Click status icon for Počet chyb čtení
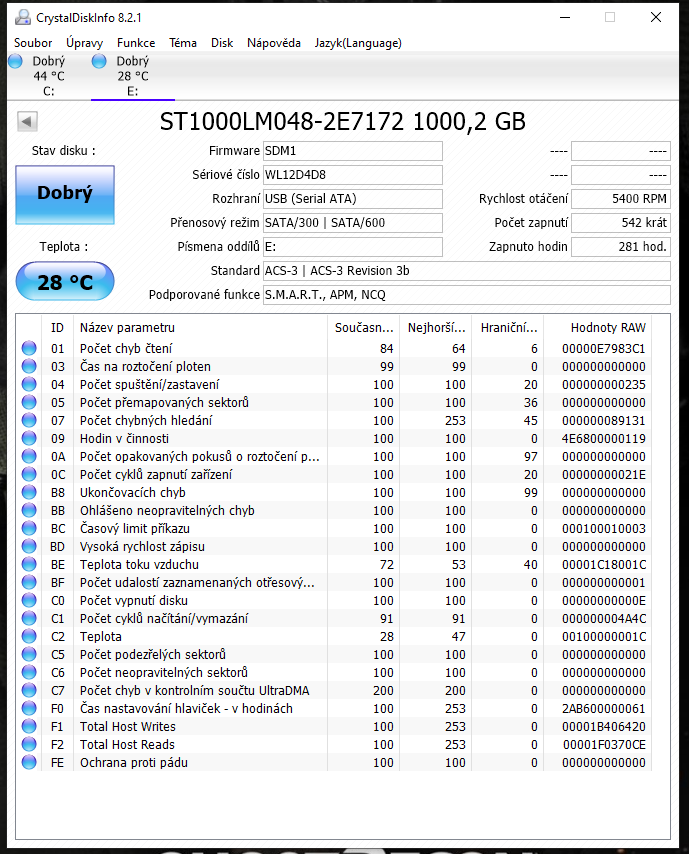 point(29,348)
